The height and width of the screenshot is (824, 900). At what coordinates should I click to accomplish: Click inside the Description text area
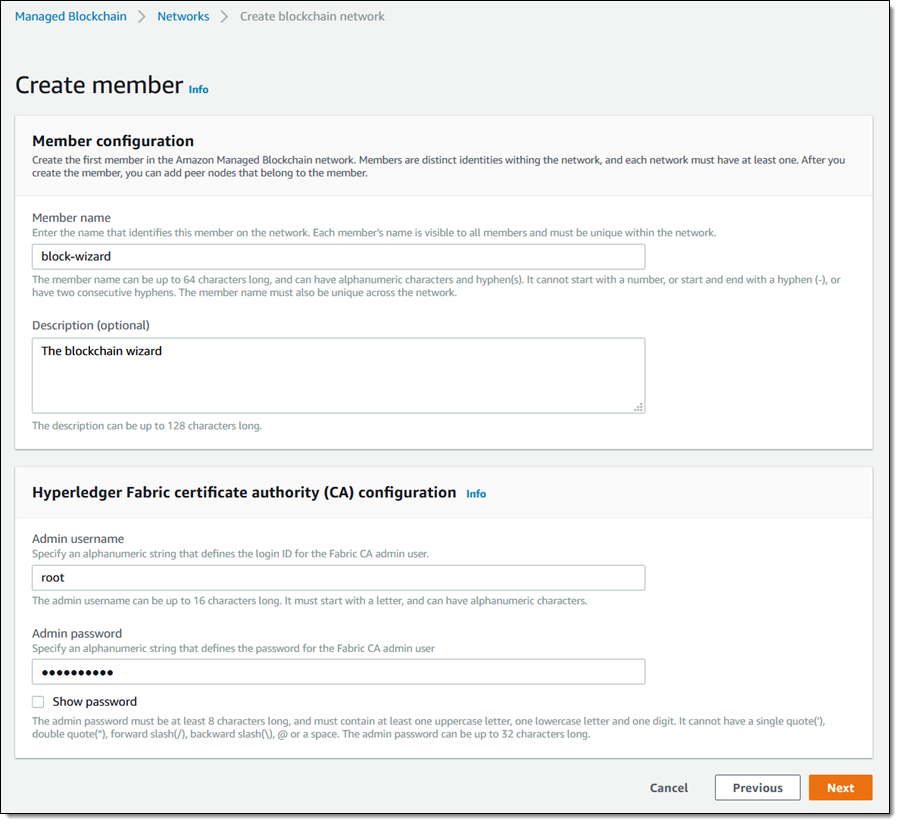click(338, 375)
